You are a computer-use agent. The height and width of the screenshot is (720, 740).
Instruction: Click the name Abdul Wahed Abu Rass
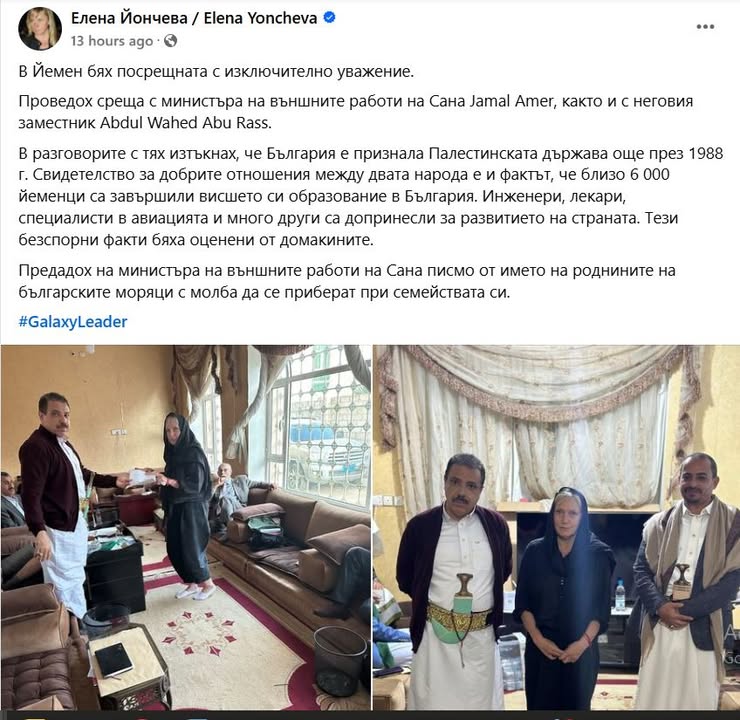185,123
